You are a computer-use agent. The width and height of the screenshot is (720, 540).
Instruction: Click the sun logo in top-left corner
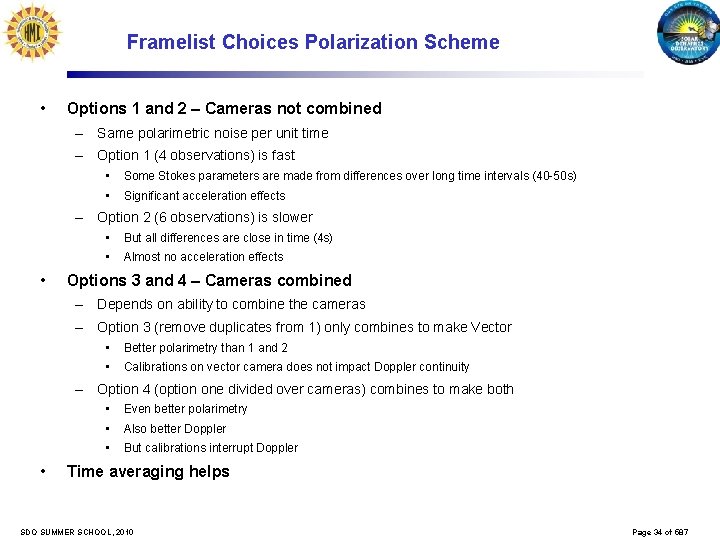(x=32, y=34)
